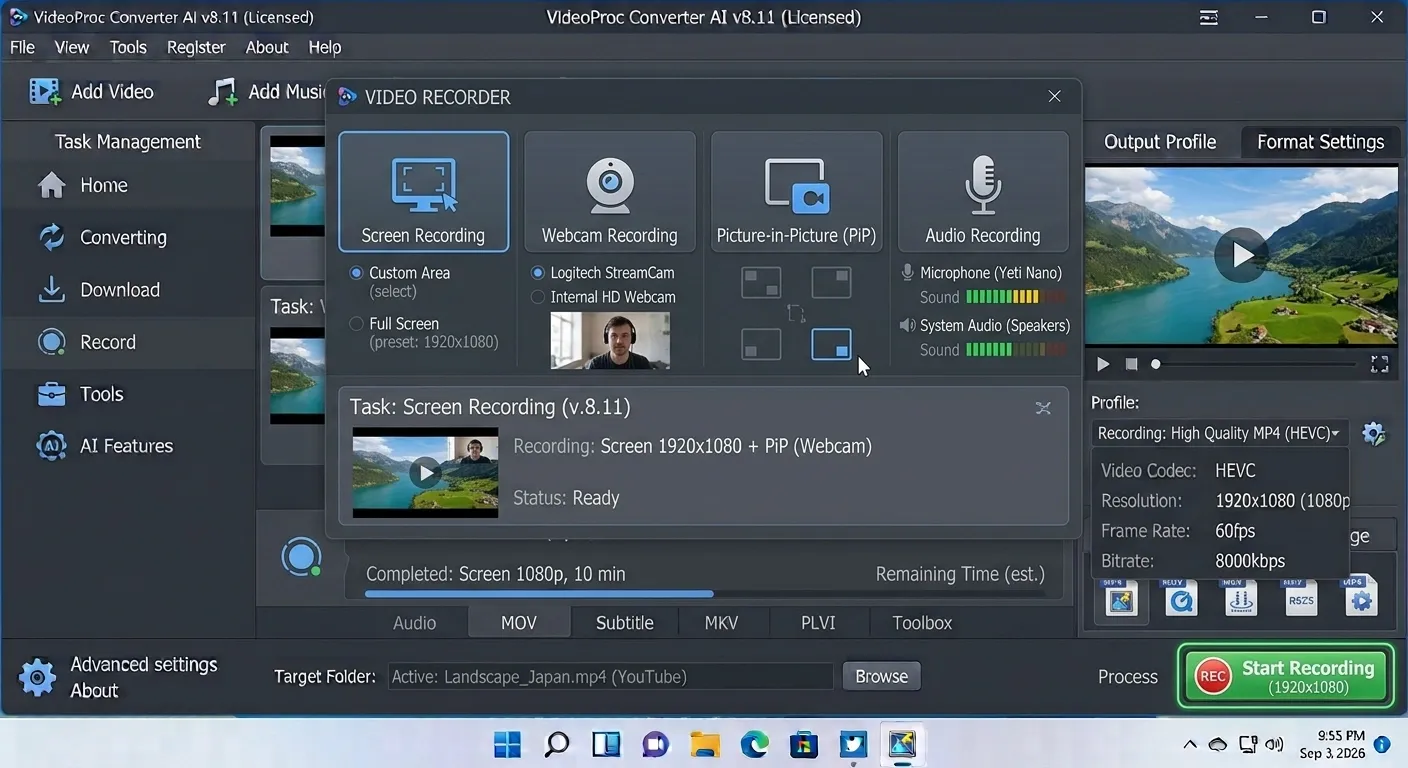Click the Microphone sound level meter
1408x768 pixels.
pos(1014,297)
